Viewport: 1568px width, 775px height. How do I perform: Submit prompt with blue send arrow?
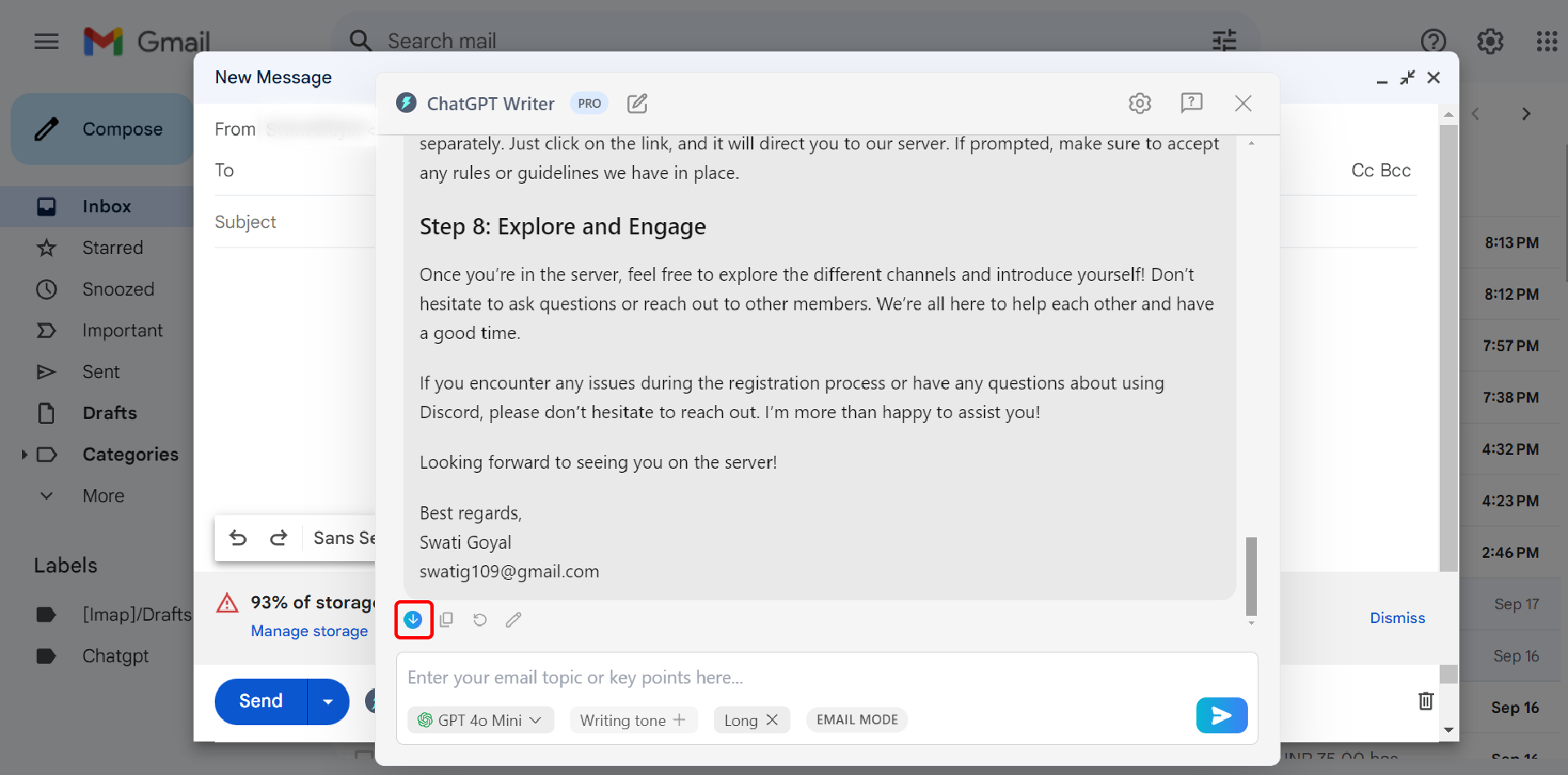[x=1222, y=715]
